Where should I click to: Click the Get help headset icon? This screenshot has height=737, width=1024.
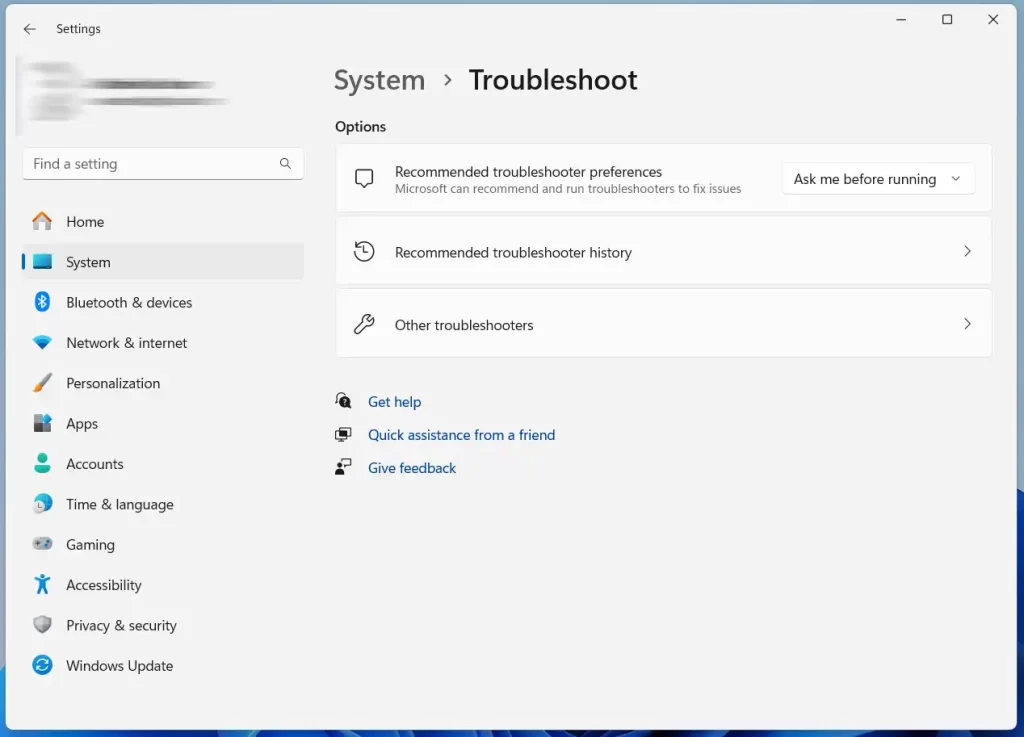coord(344,400)
